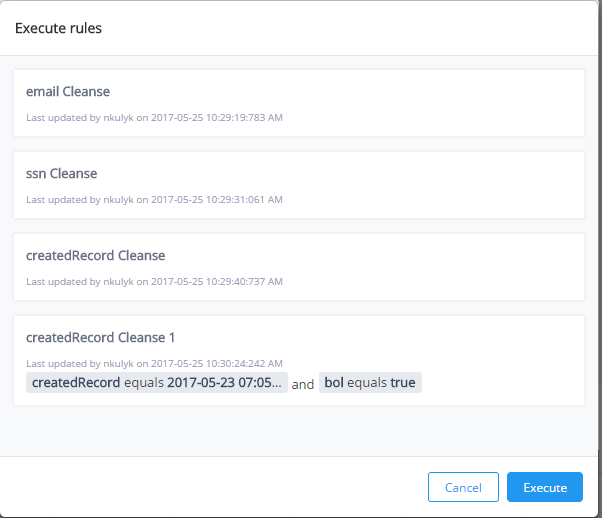Select the email Cleanse rule card
This screenshot has width=602, height=518.
pos(299,103)
